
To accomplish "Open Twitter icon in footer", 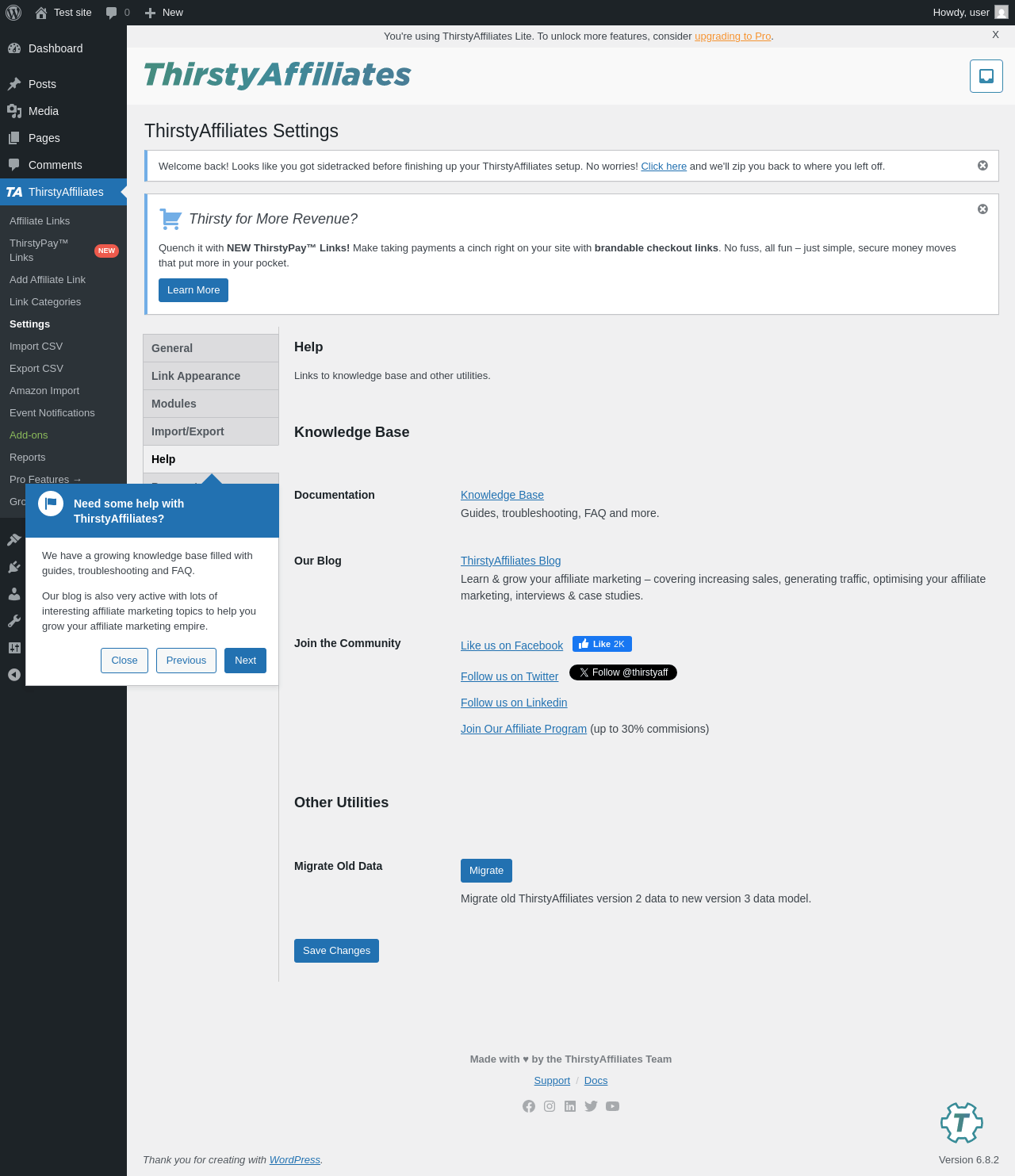I will pyautogui.click(x=591, y=1106).
